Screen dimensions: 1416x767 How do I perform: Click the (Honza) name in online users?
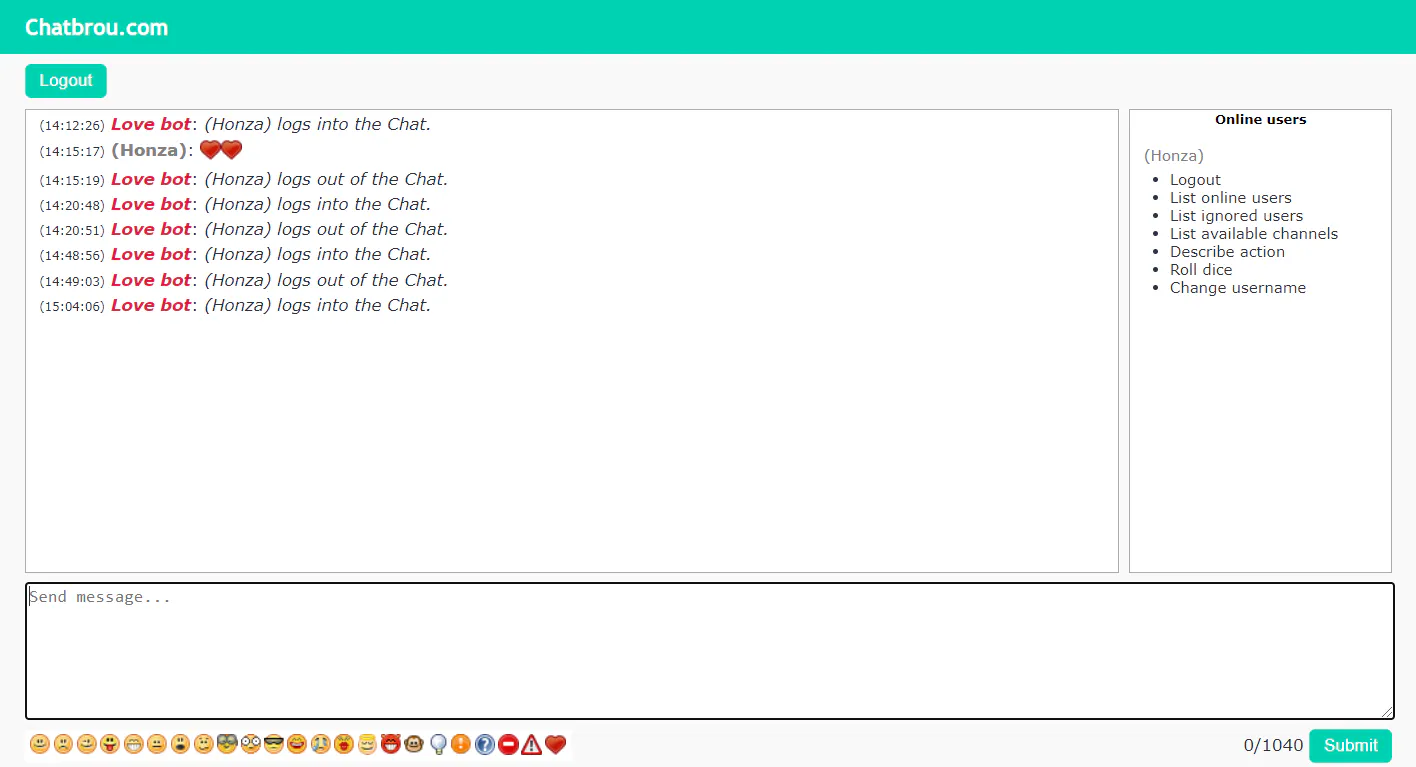pos(1174,156)
